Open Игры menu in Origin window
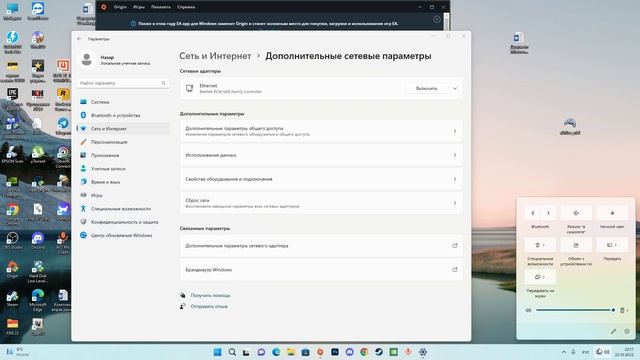 click(x=139, y=7)
